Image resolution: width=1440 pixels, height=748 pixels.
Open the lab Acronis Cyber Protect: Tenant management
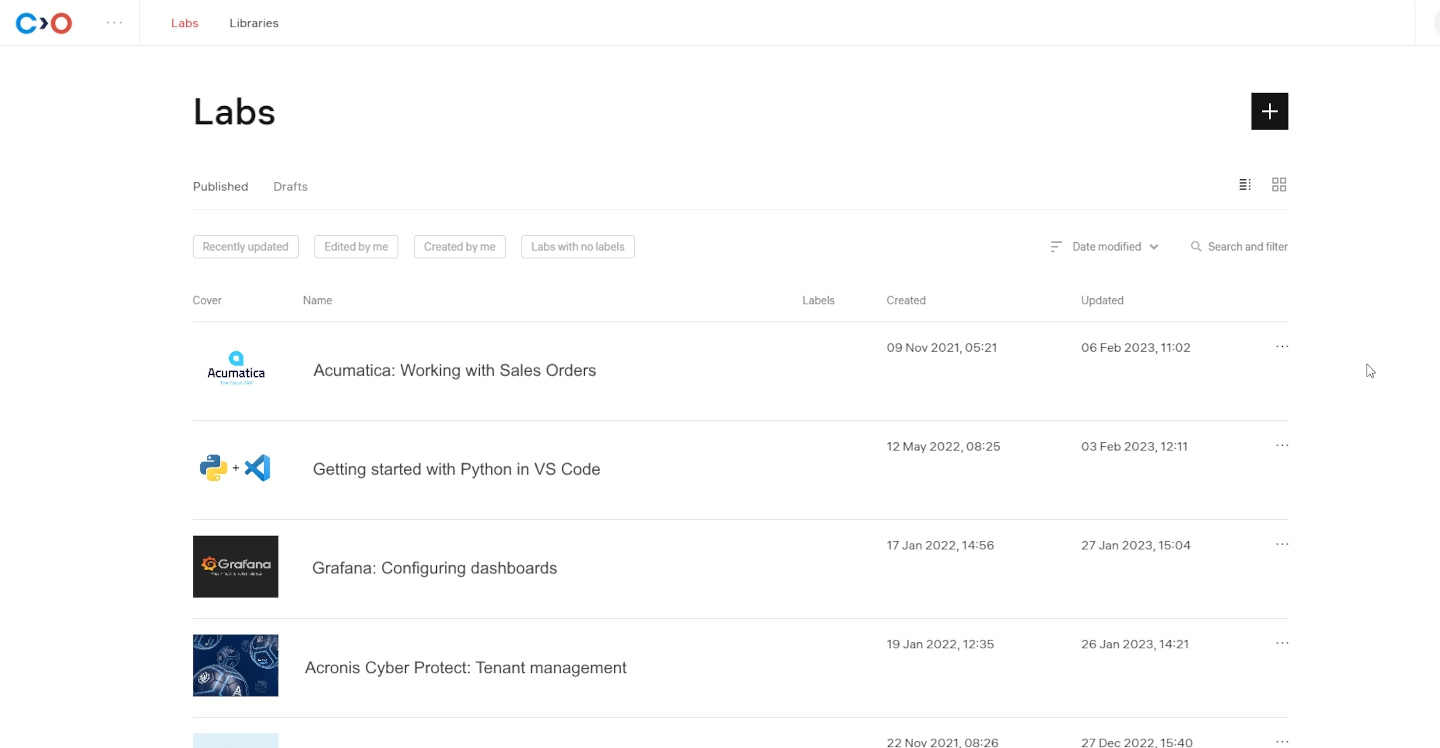click(x=465, y=667)
